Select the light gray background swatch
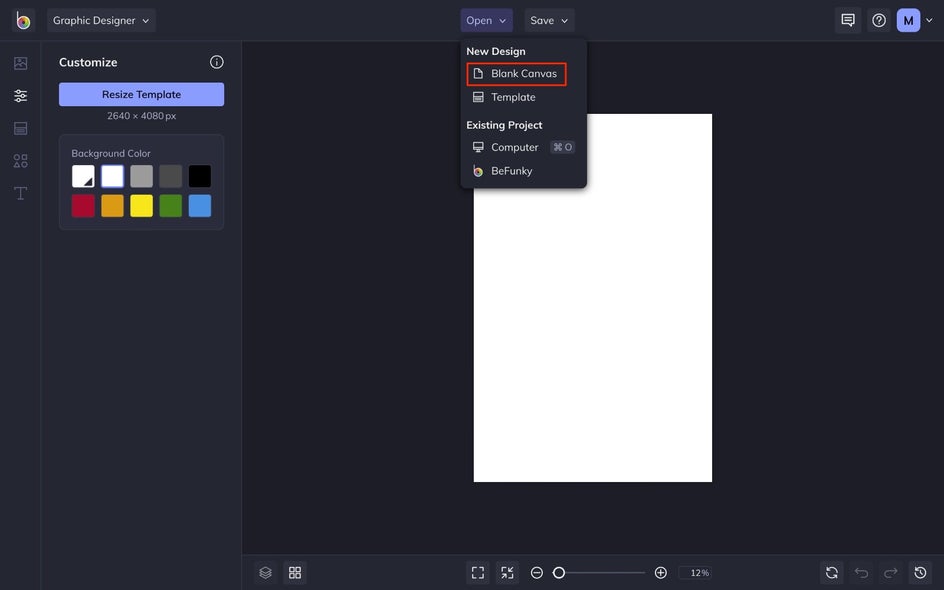Viewport: 944px width, 590px height. click(141, 176)
